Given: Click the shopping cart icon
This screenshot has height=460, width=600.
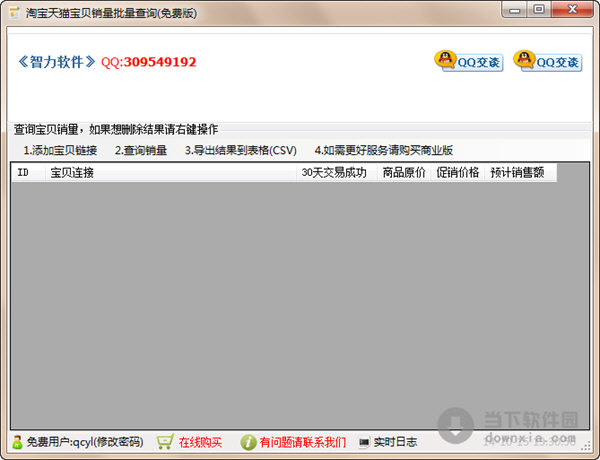Looking at the screenshot, I should pos(165,442).
